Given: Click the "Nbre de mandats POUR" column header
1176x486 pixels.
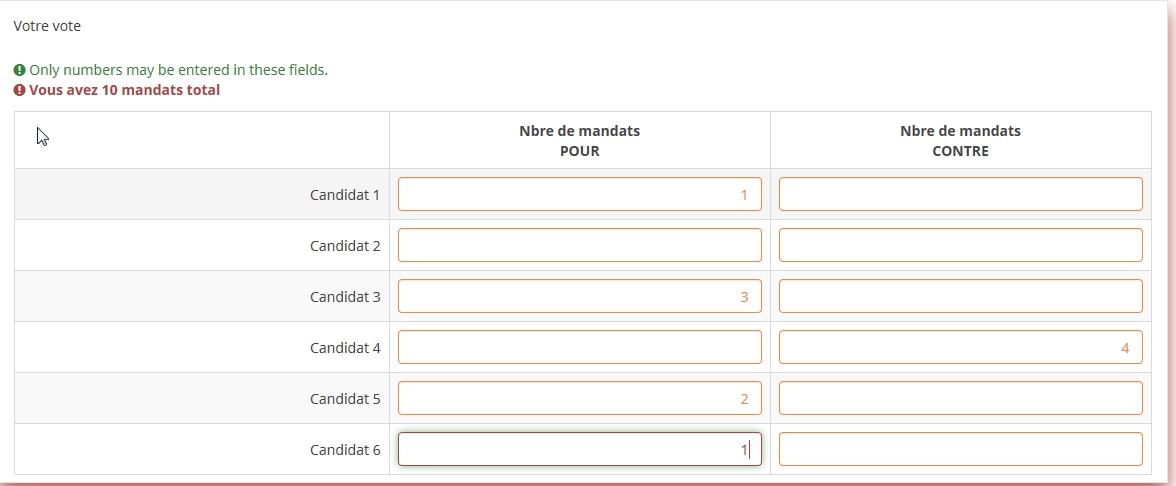Looking at the screenshot, I should [x=579, y=141].
